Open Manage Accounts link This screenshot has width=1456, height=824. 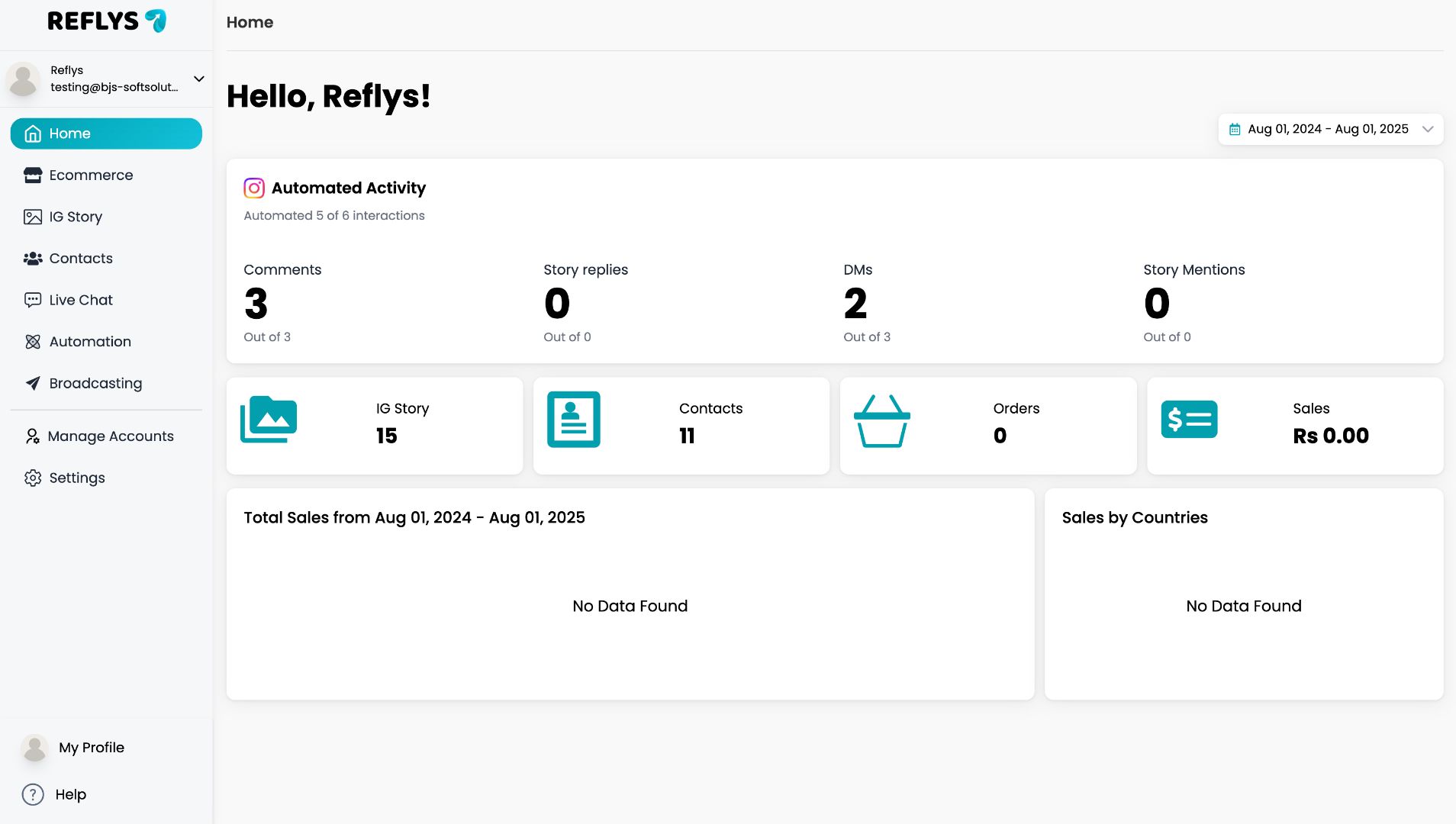point(111,436)
